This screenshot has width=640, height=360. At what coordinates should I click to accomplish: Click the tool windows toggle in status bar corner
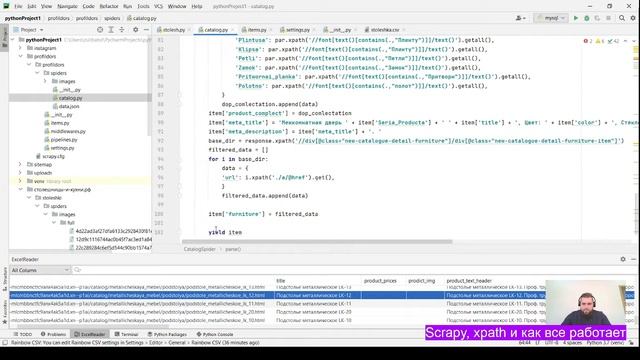coord(5,343)
